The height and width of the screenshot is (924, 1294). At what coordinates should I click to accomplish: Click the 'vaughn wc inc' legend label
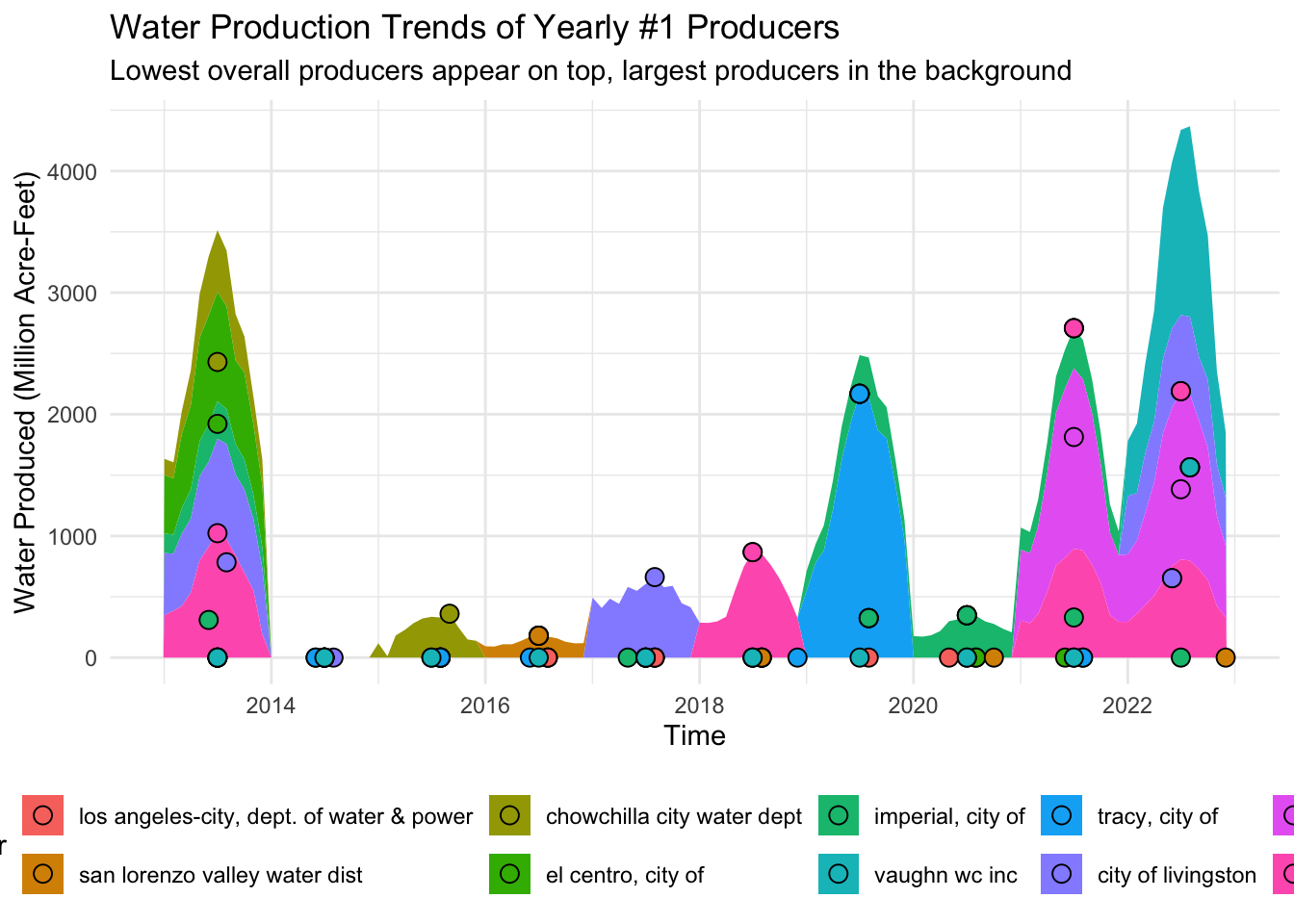(945, 875)
